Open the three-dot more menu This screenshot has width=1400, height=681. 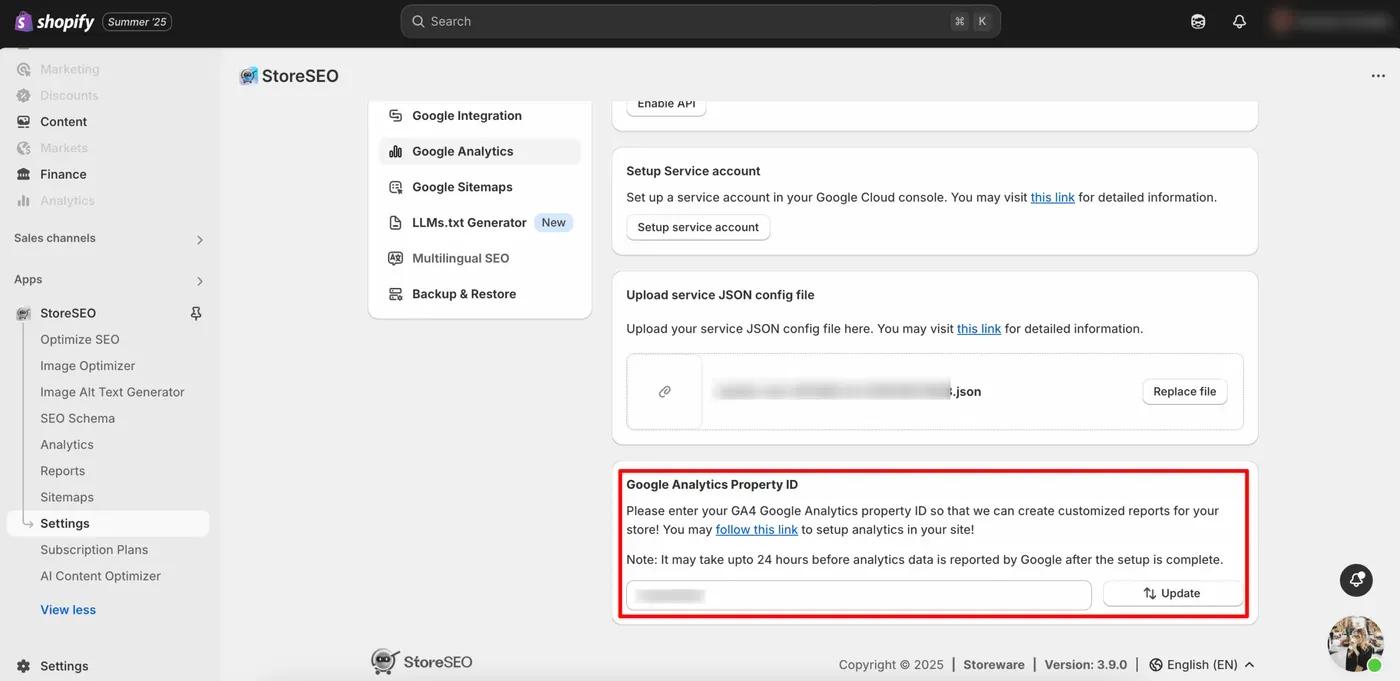click(1379, 76)
